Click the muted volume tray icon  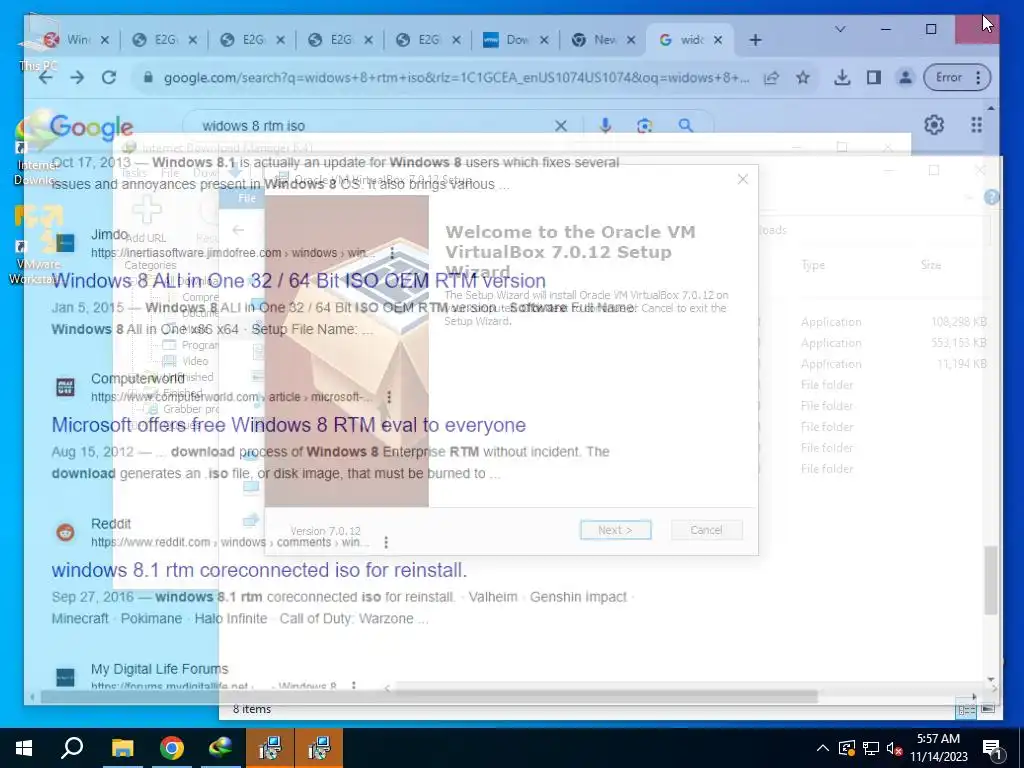click(894, 748)
